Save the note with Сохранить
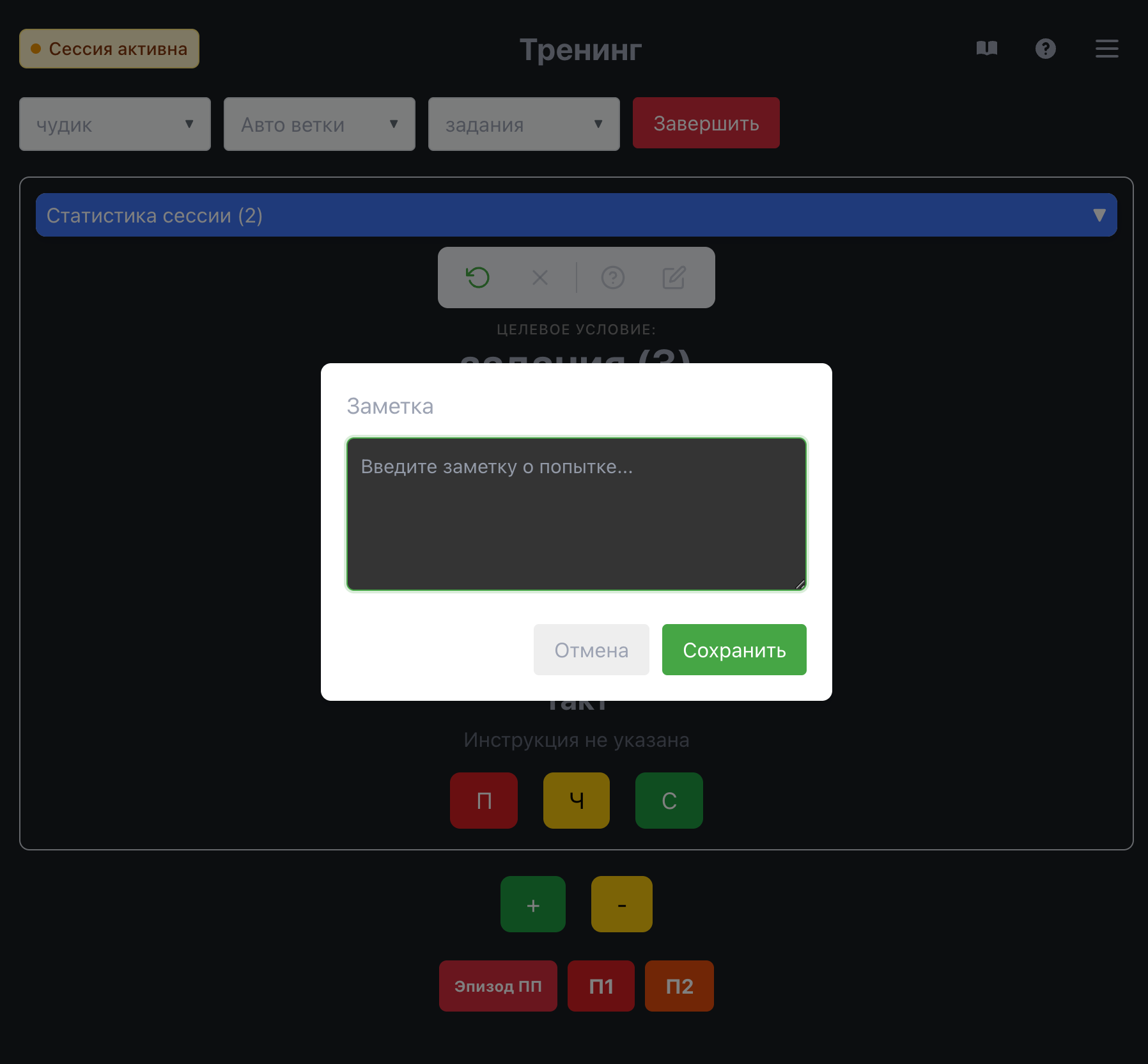Image resolution: width=1148 pixels, height=1064 pixels. [x=734, y=650]
